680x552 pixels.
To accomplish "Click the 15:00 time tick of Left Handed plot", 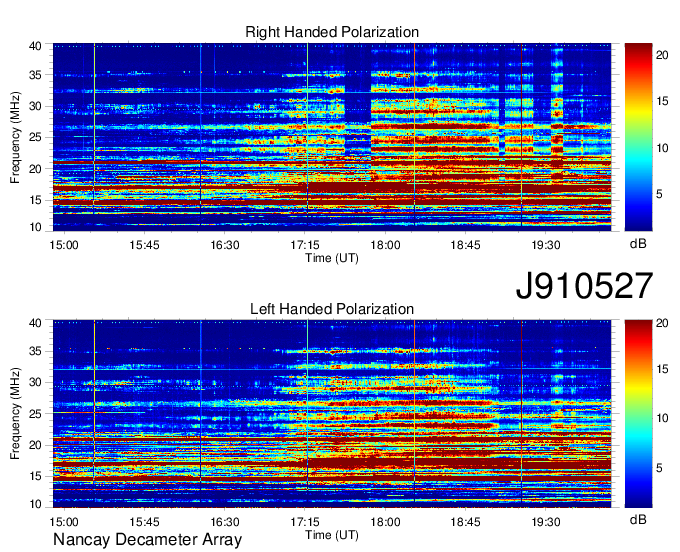I will pos(64,521).
